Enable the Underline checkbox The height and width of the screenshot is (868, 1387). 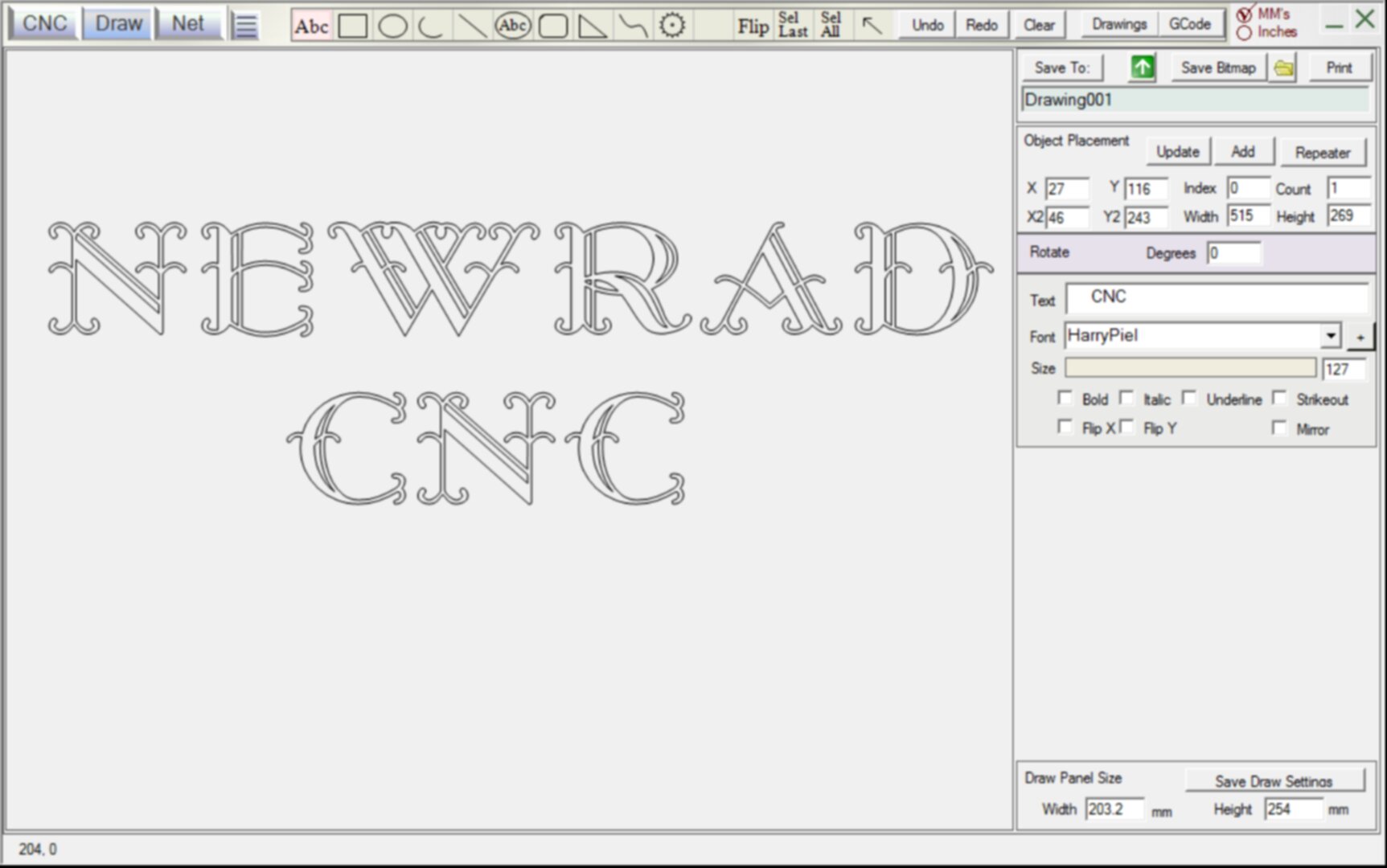pos(1189,398)
